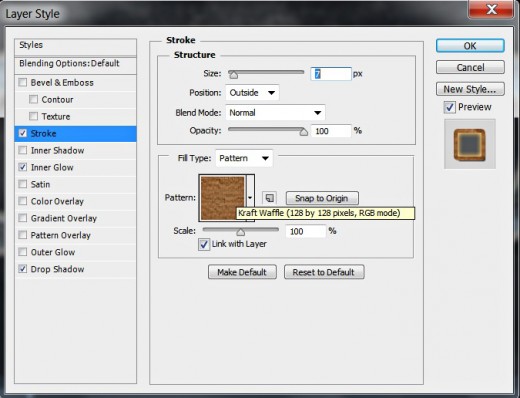Enable the Satin checkbox
The width and height of the screenshot is (520, 398).
[23, 184]
